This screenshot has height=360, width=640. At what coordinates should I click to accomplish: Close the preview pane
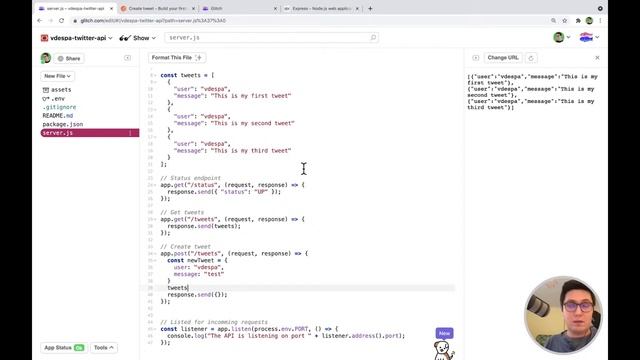tap(597, 58)
